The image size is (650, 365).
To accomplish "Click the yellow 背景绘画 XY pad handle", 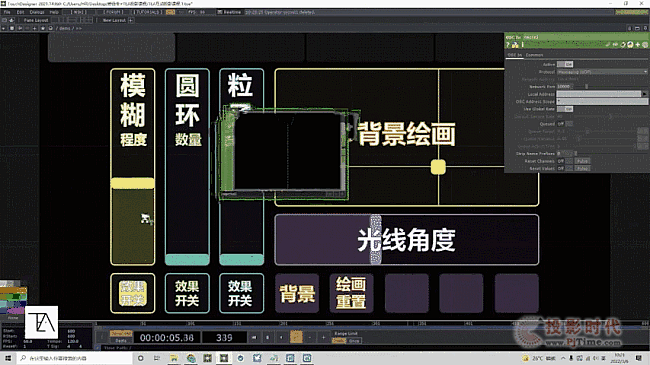I will [x=438, y=167].
